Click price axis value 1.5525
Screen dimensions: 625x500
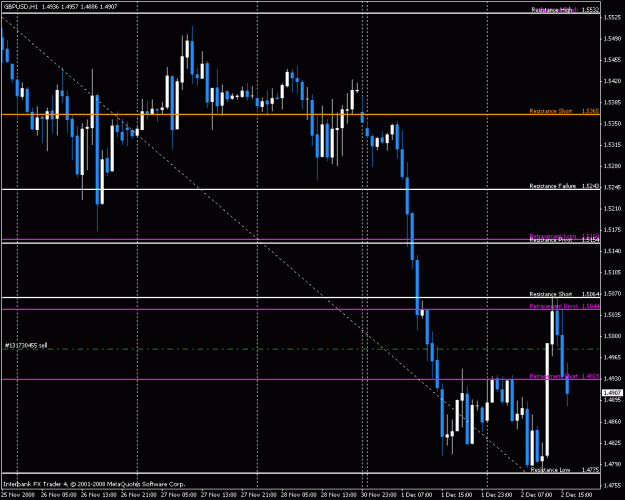(x=612, y=18)
